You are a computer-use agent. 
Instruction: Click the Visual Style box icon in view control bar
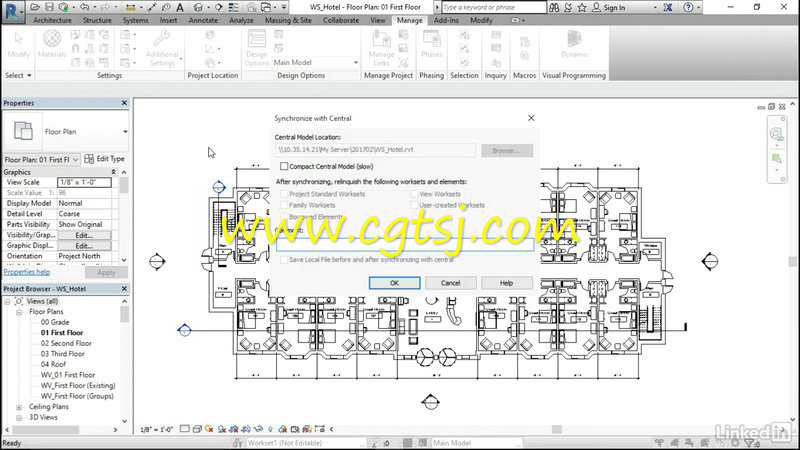(197, 429)
